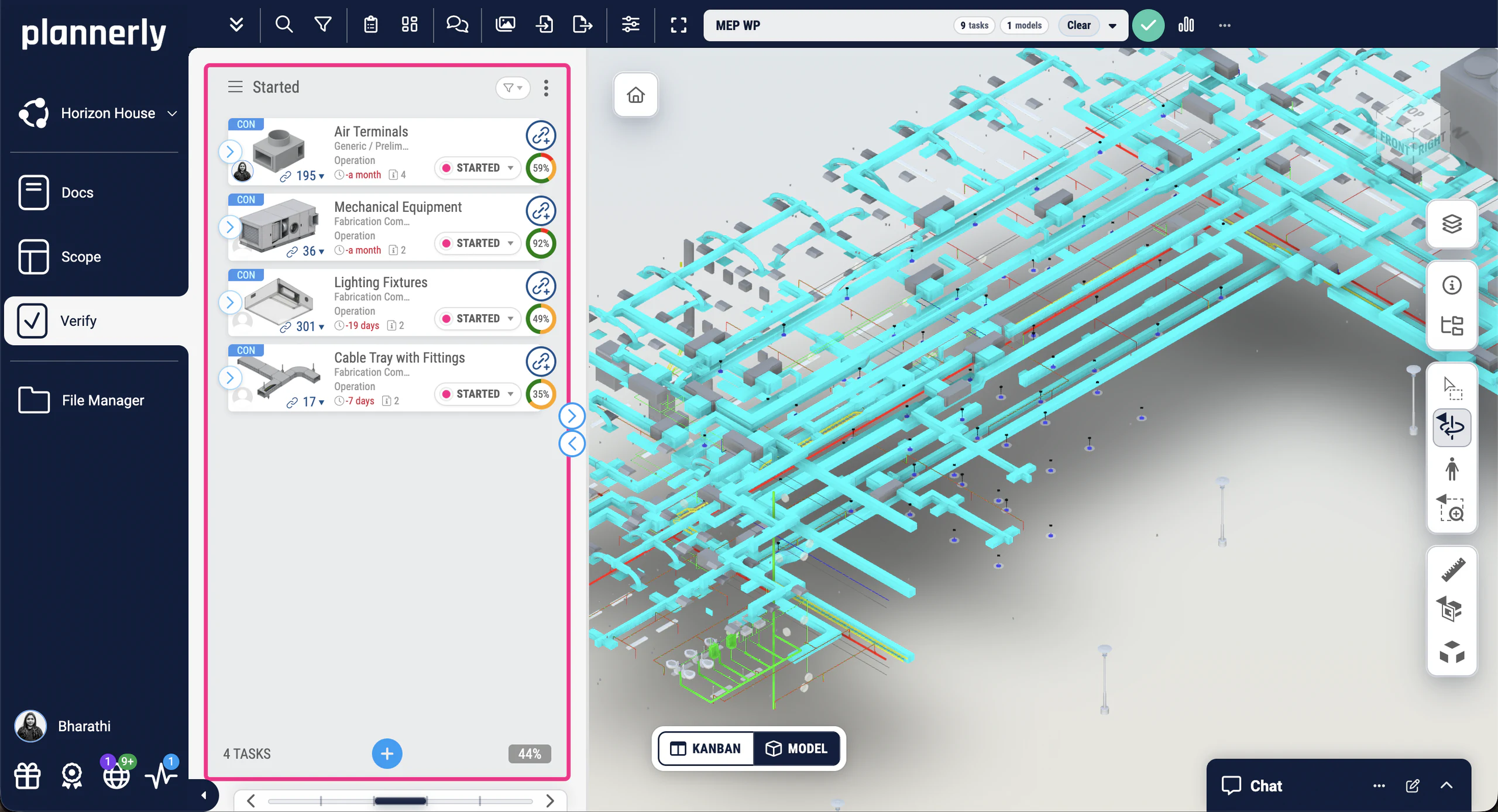Select the Verify menu item
The width and height of the screenshot is (1498, 812).
[96, 321]
